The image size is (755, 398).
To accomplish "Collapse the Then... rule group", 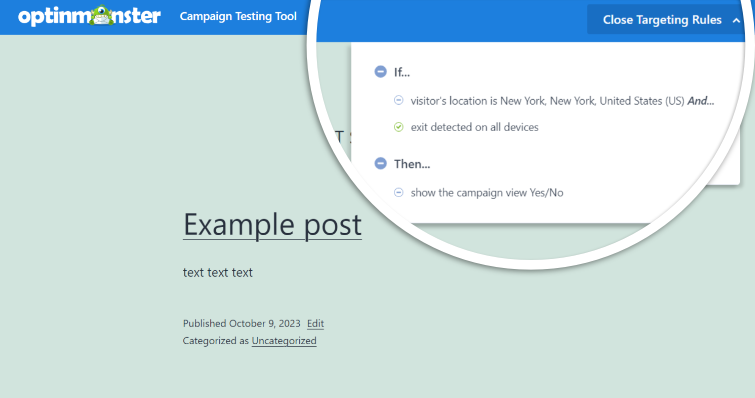I will (x=380, y=164).
